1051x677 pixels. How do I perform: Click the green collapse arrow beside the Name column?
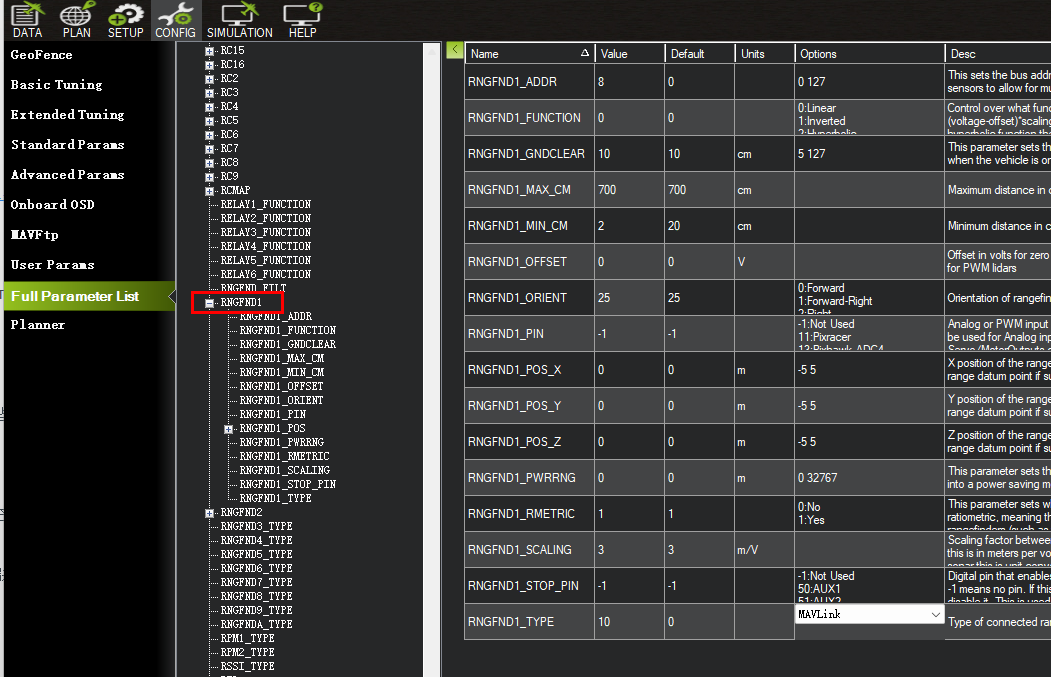455,50
